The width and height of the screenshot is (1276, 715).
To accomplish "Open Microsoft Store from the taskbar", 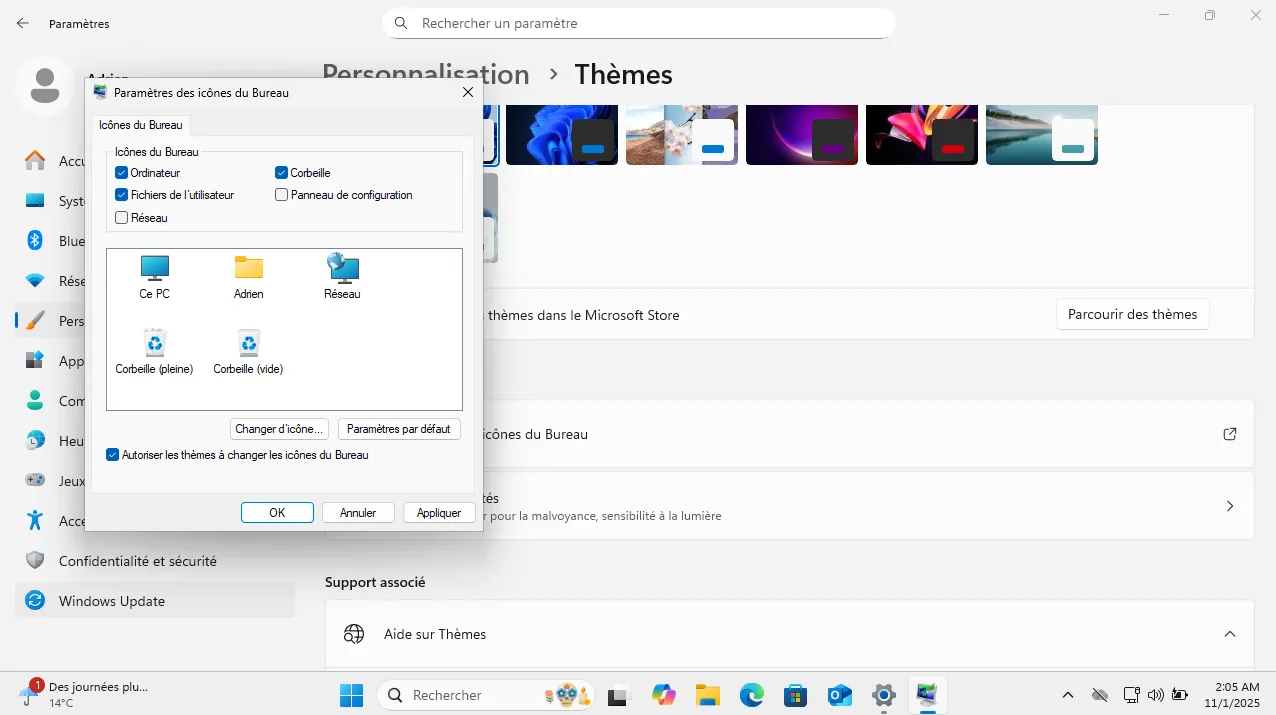I will click(795, 694).
